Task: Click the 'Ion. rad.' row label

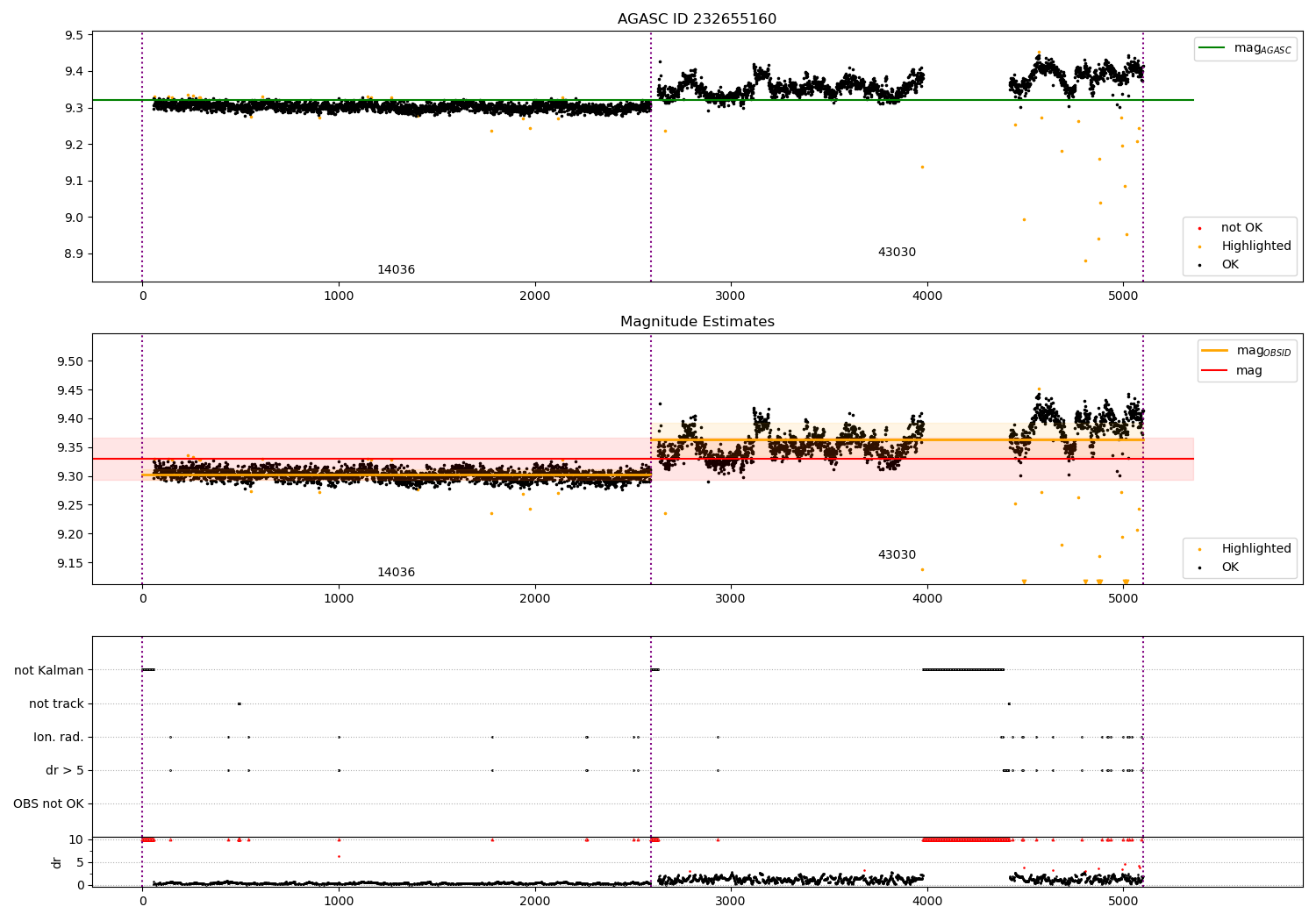Action: [x=59, y=737]
